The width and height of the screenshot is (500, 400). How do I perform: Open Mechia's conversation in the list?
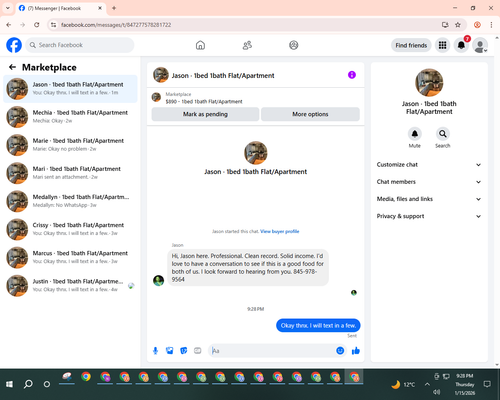coord(70,117)
